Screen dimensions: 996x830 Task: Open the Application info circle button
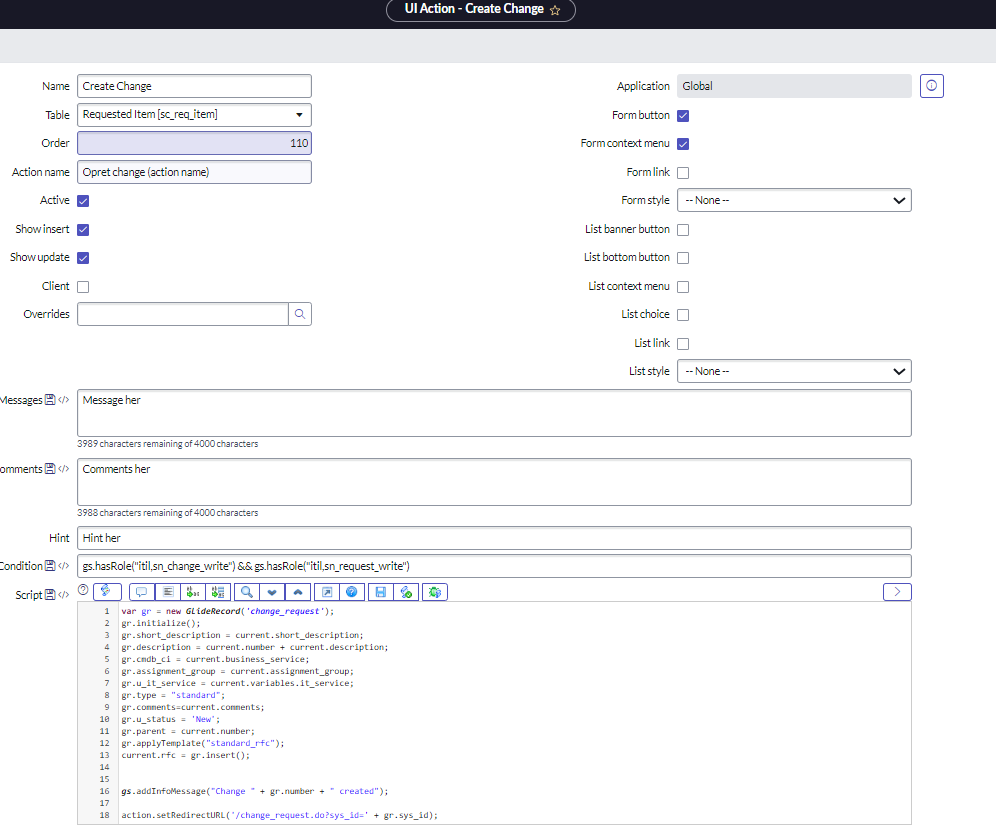coord(931,86)
